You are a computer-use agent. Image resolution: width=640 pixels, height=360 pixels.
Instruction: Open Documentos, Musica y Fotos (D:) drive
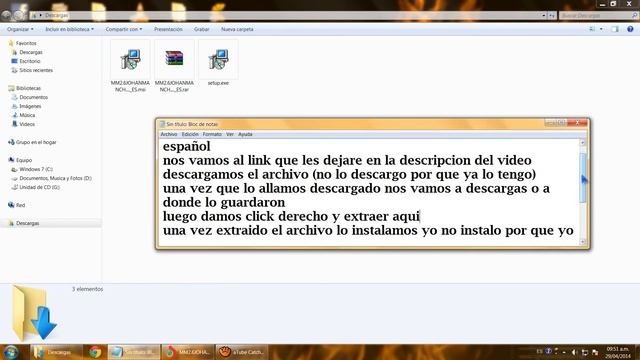point(55,178)
